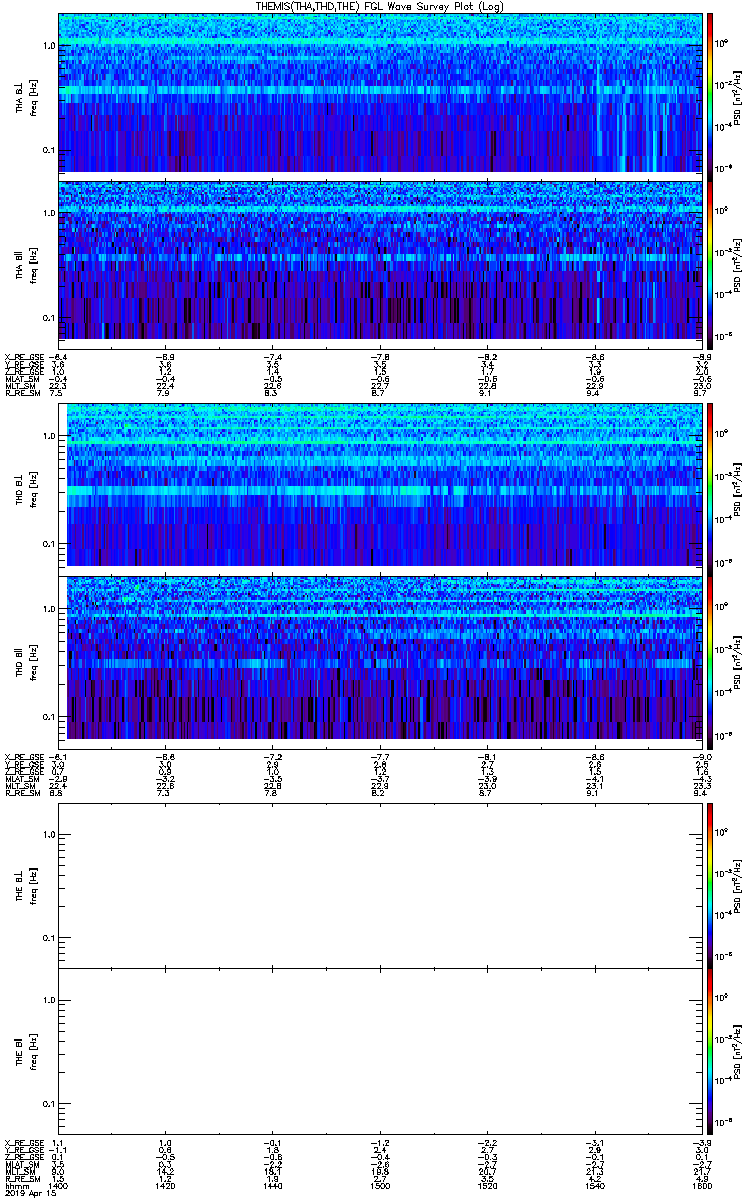This screenshot has width=750, height=1200.
Task: Click the 1420 time tick label
Action: 166,1187
